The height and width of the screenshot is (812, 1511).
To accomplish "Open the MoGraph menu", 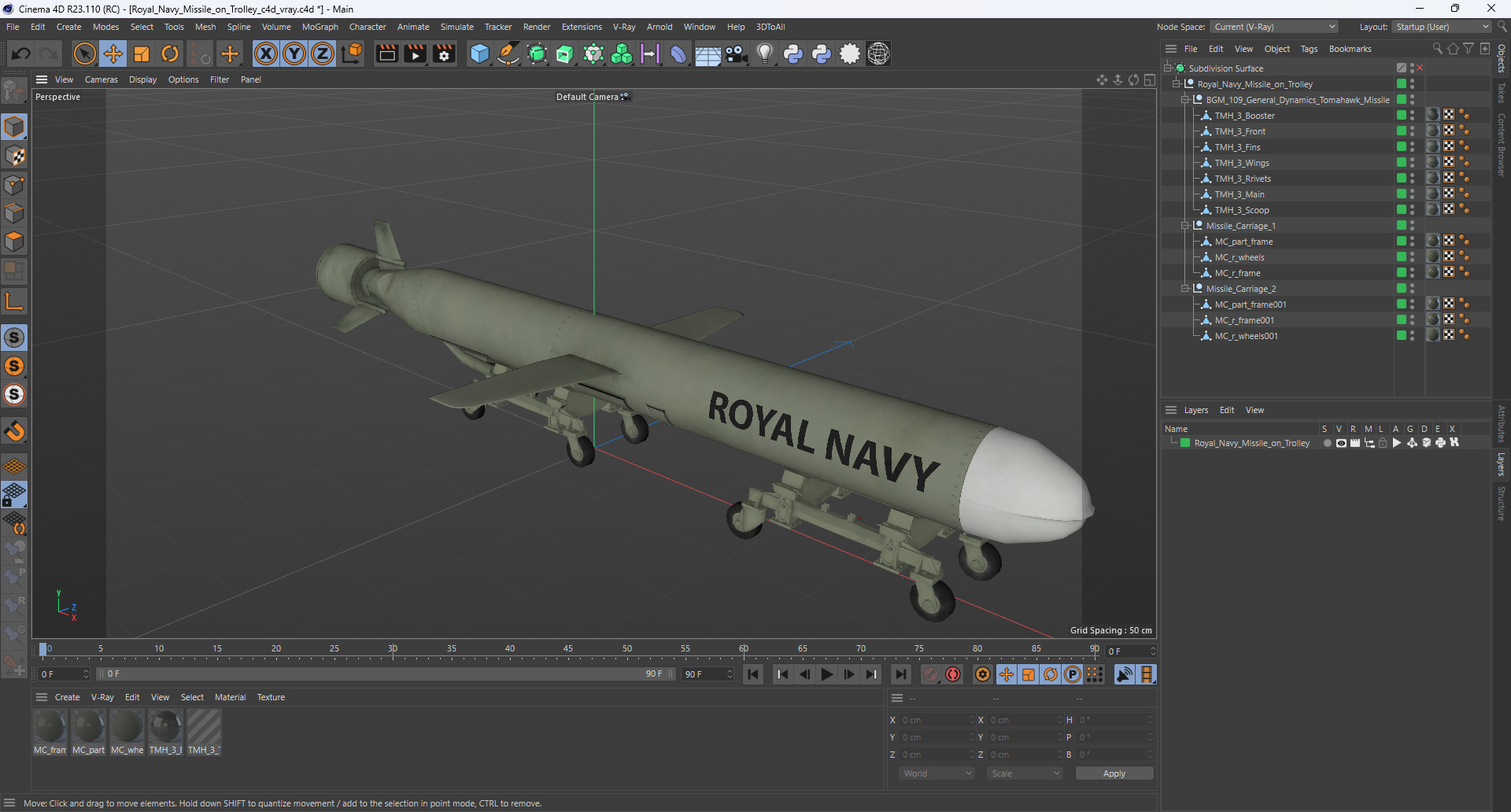I will (320, 27).
